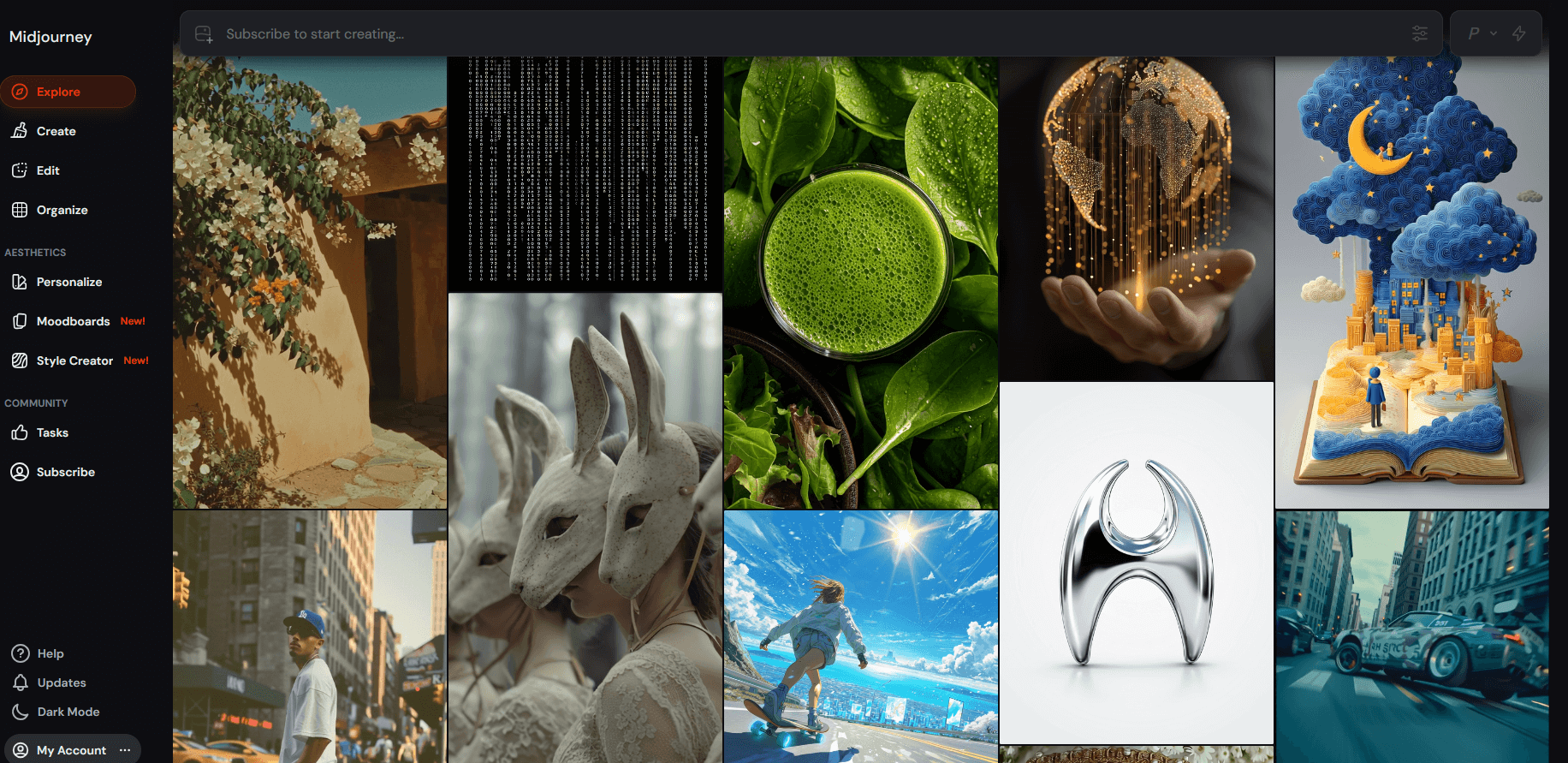1568x763 pixels.
Task: Click the Style Creator icon
Action: 20,361
